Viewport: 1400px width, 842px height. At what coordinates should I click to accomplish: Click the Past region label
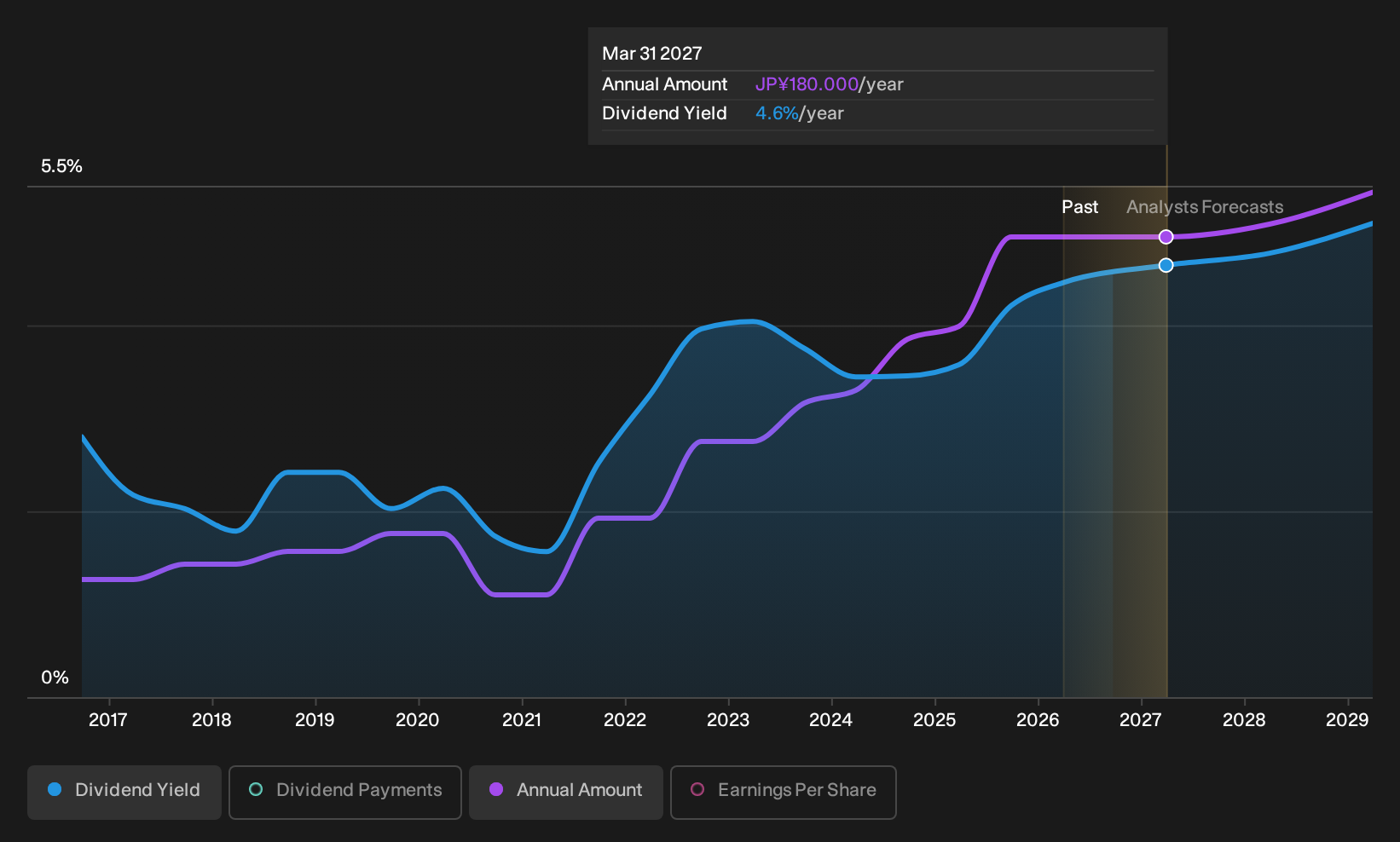[x=1079, y=207]
